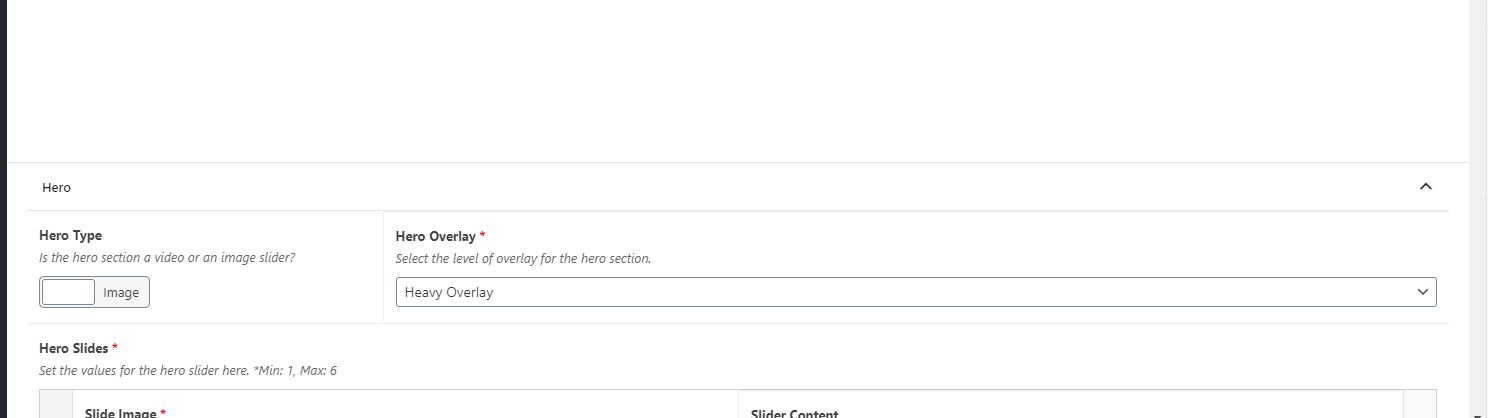Click the Hero panel title
Image resolution: width=1488 pixels, height=418 pixels.
[57, 188]
